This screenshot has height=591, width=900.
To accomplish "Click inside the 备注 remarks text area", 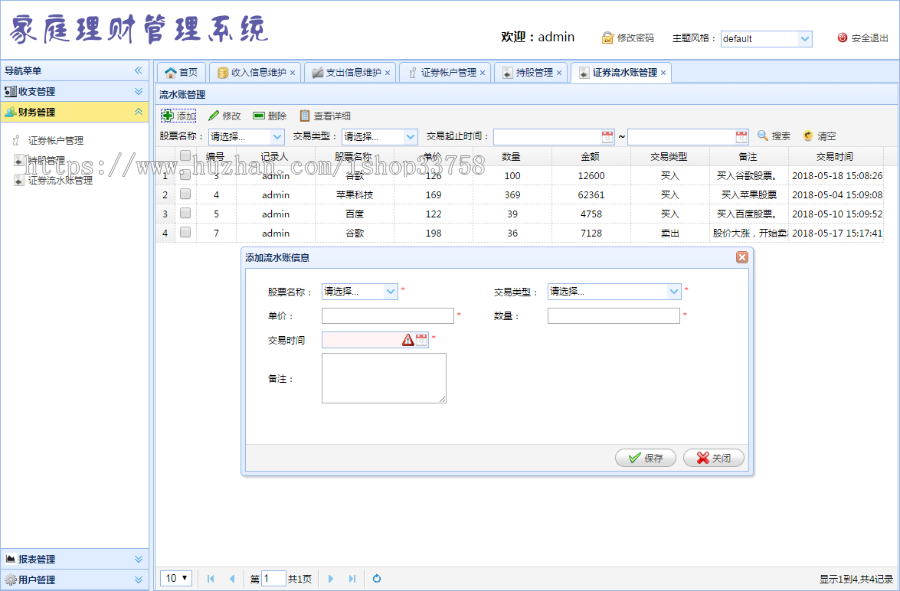I will (385, 378).
